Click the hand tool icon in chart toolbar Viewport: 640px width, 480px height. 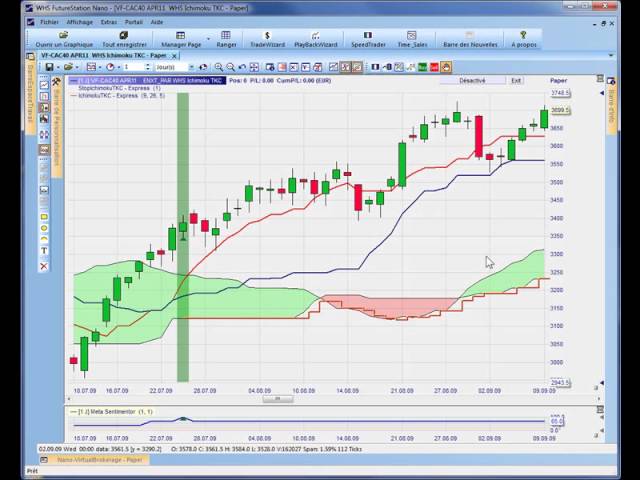pos(446,67)
